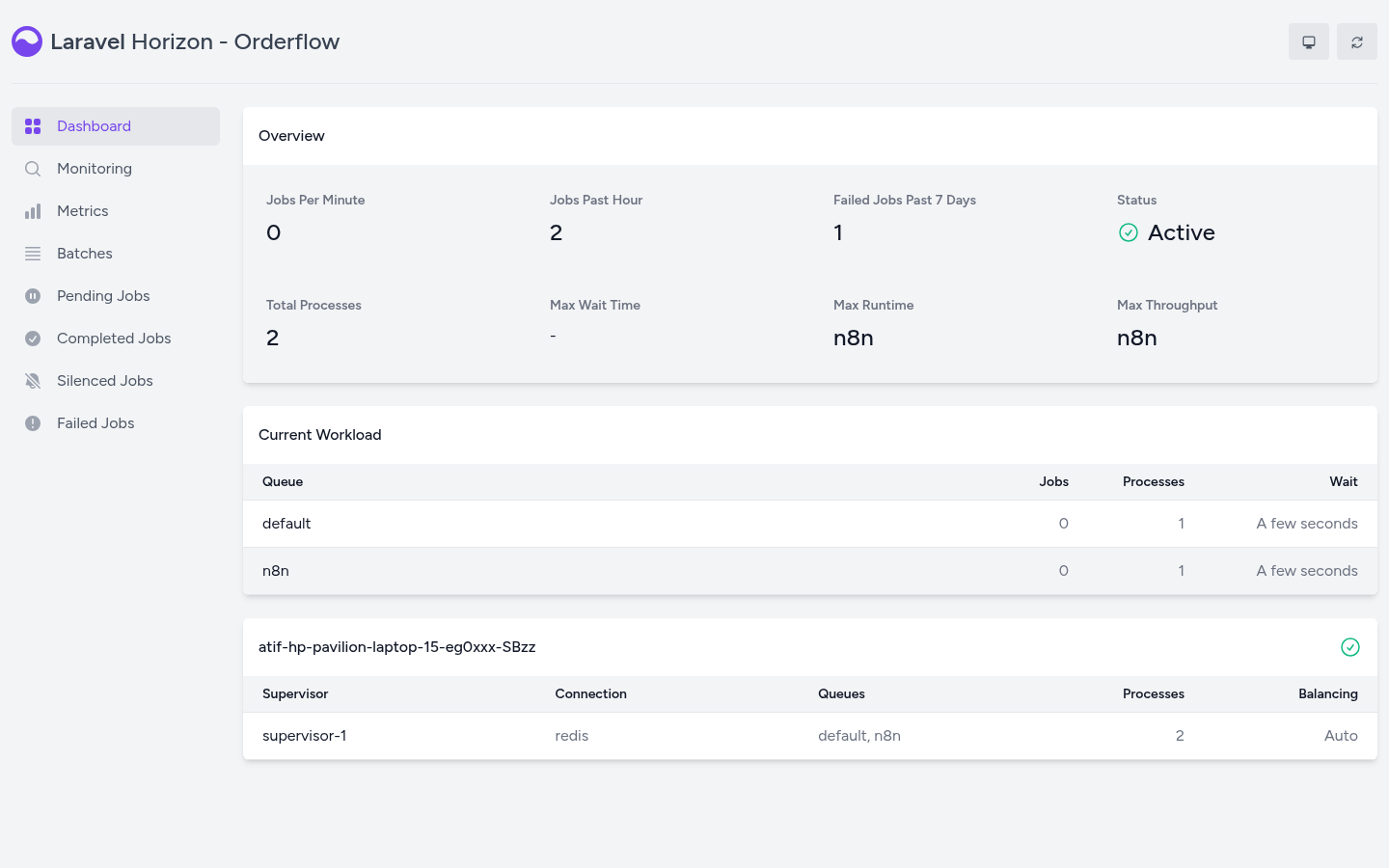Open the Dashboard page

coord(116,126)
